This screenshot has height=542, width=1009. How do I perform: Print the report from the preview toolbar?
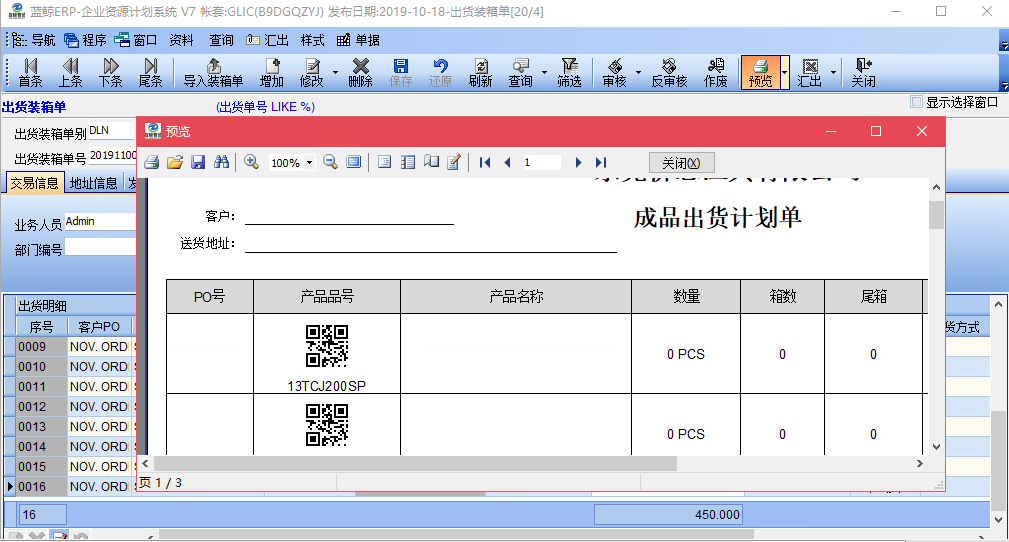151,162
